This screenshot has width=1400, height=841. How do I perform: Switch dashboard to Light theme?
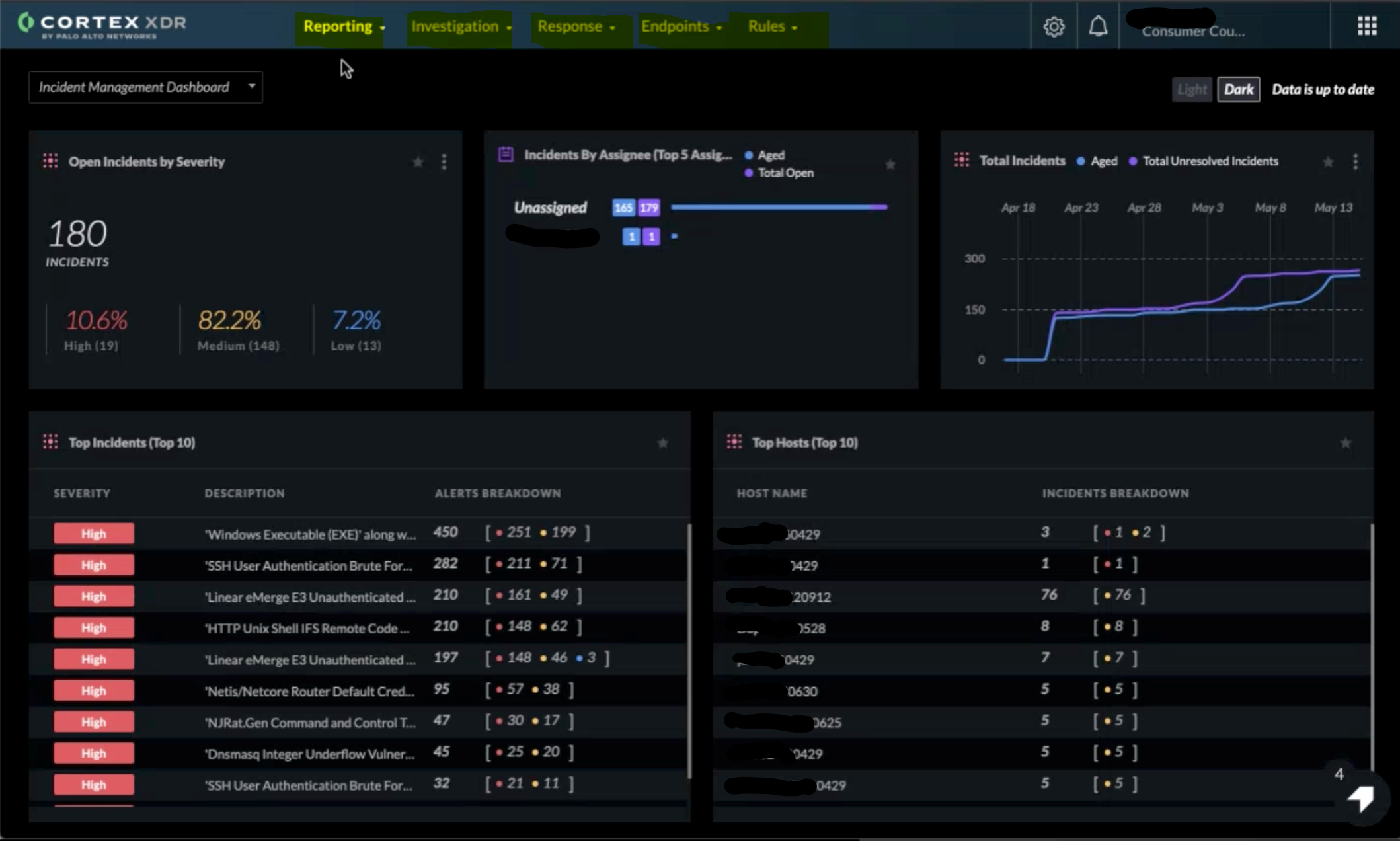click(x=1192, y=89)
